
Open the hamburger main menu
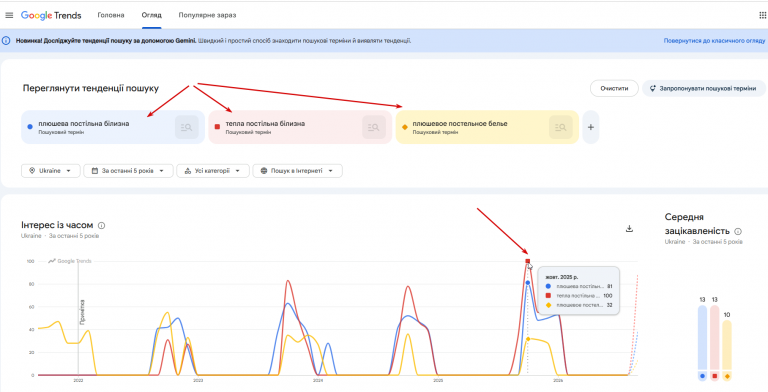point(9,15)
